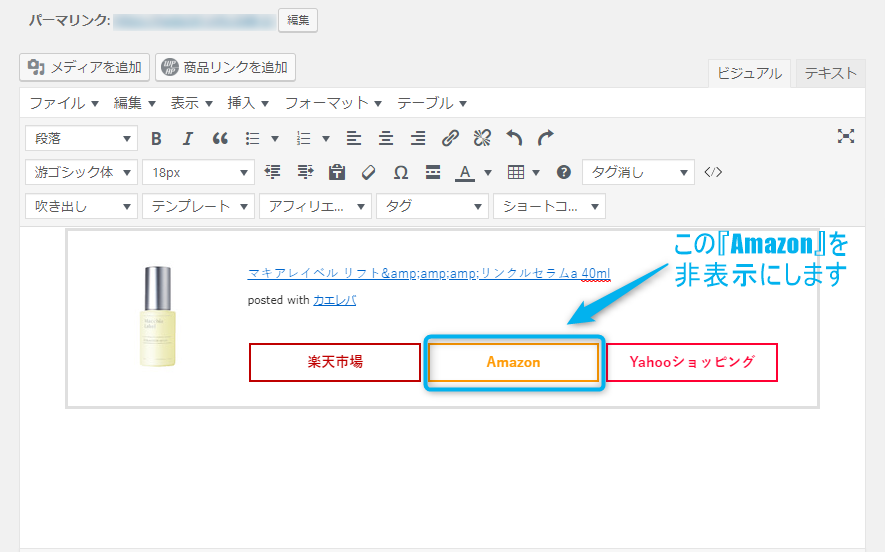
Task: Open the フォーマット menu
Action: [x=333, y=103]
